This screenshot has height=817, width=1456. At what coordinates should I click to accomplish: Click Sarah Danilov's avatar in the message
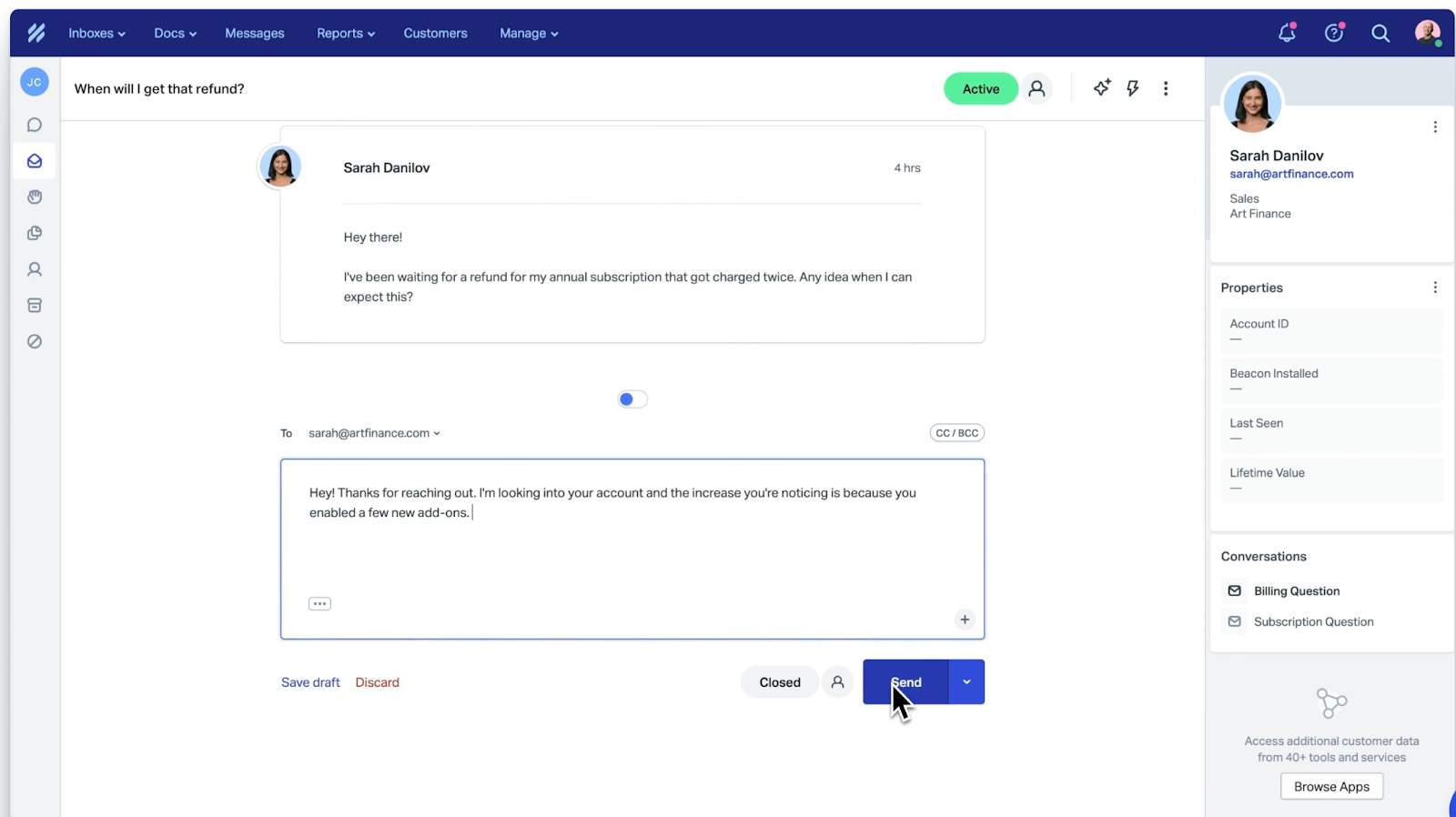[x=280, y=167]
